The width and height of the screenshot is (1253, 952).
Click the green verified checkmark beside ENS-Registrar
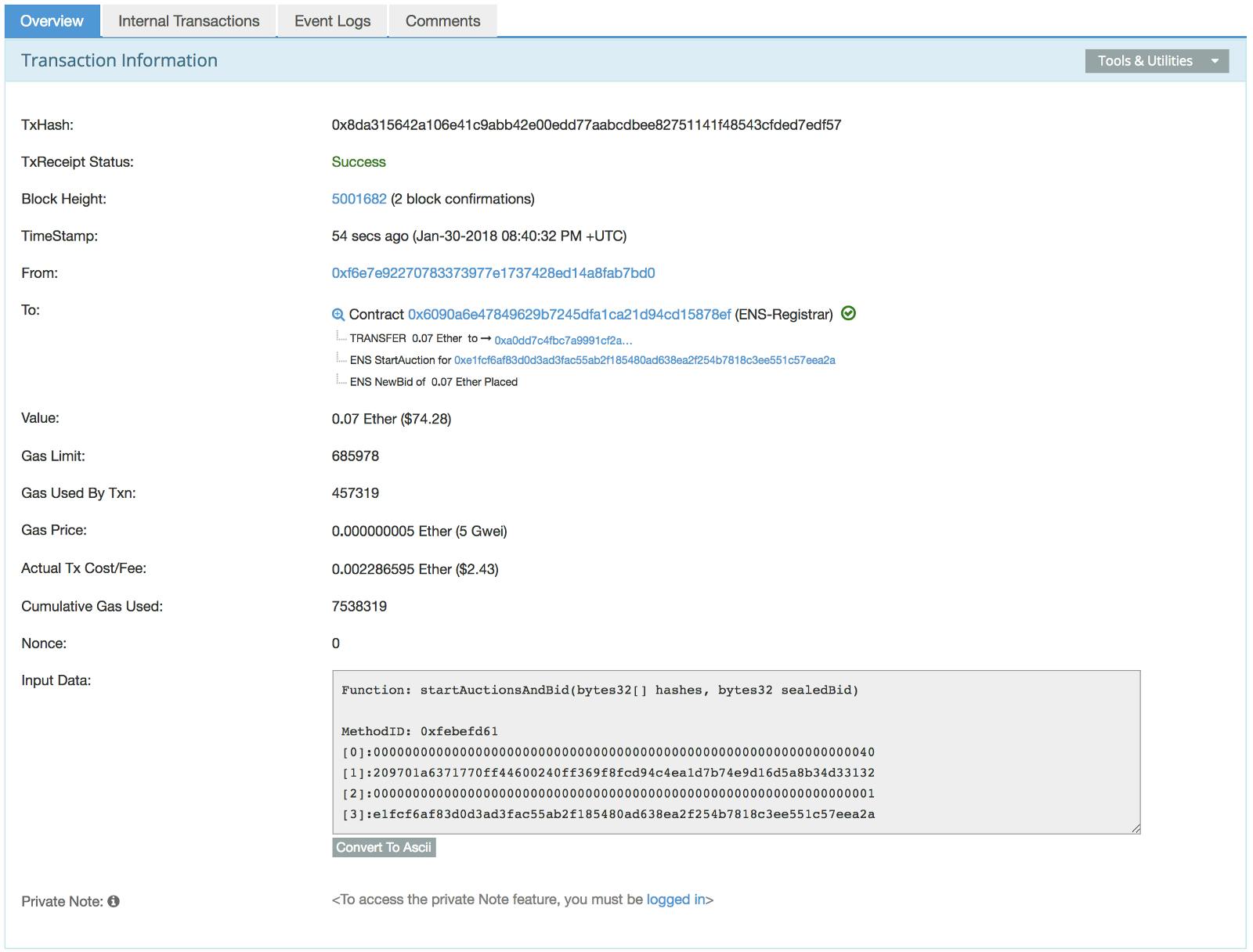849,314
